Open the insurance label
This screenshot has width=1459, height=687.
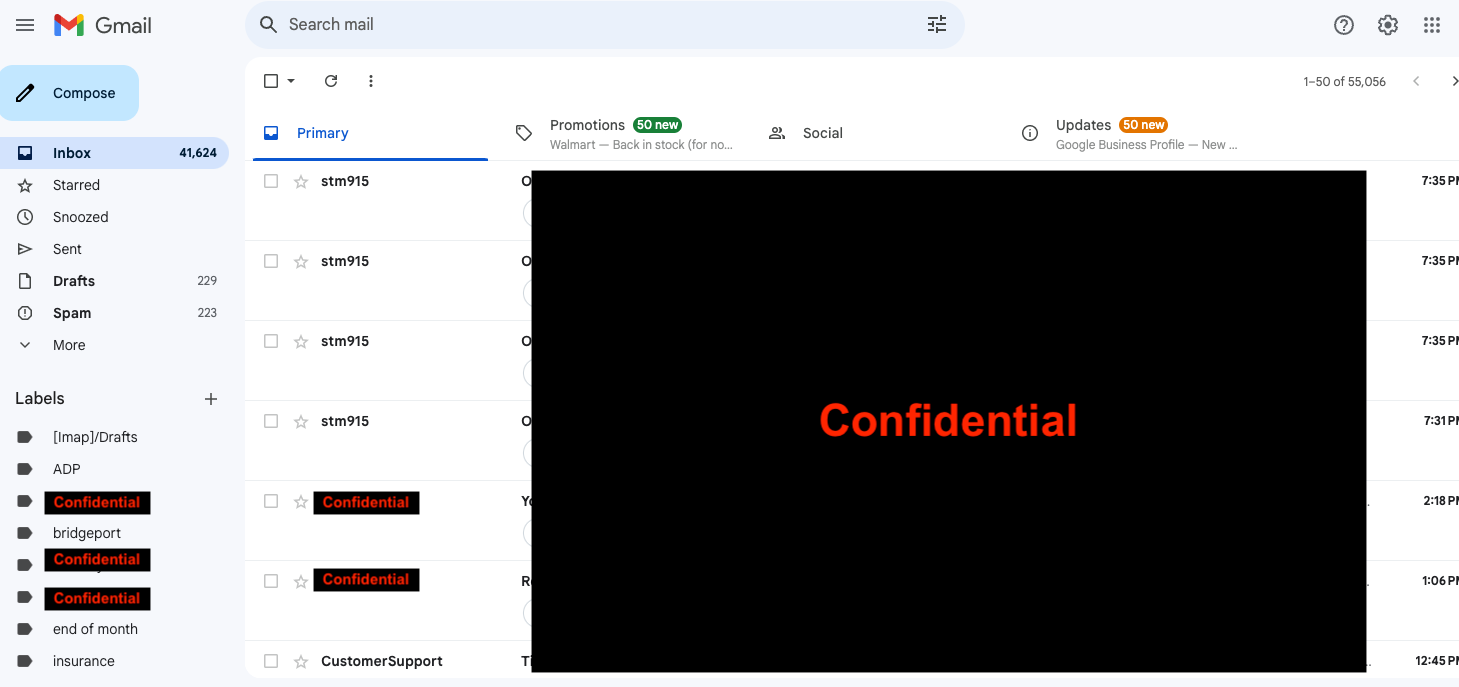84,661
